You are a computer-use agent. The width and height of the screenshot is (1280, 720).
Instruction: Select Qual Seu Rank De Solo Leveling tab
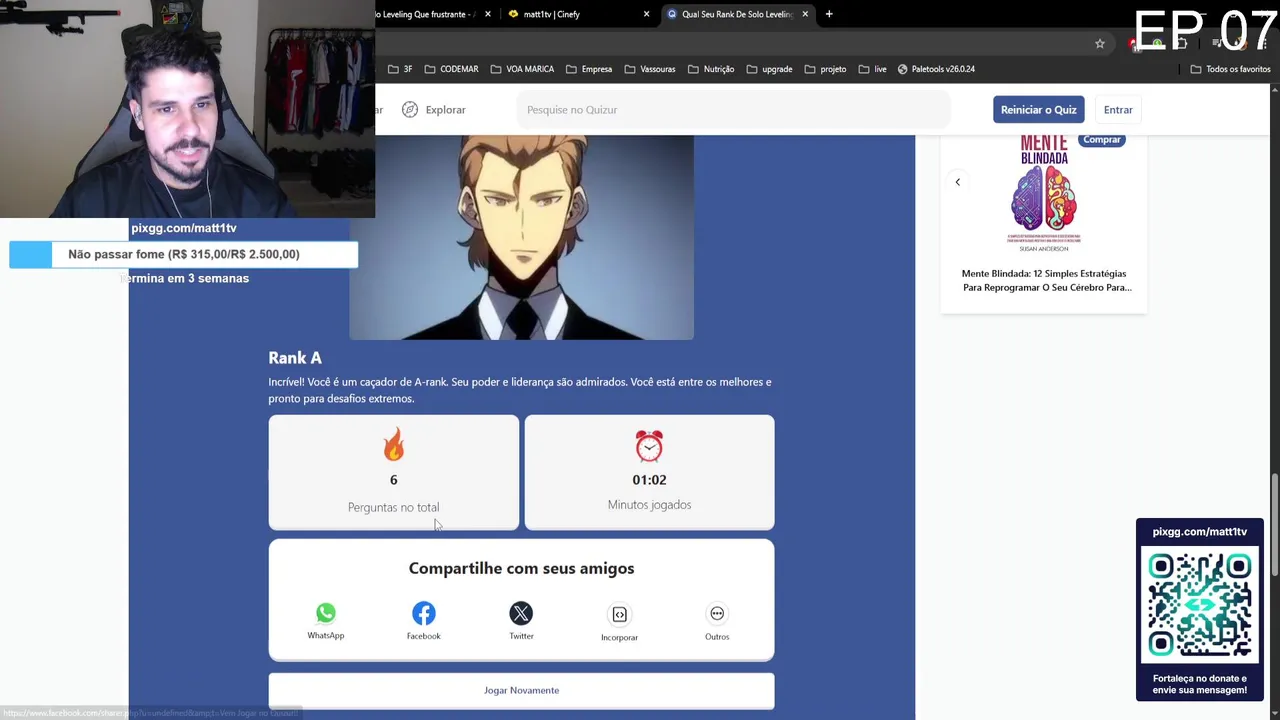point(737,14)
